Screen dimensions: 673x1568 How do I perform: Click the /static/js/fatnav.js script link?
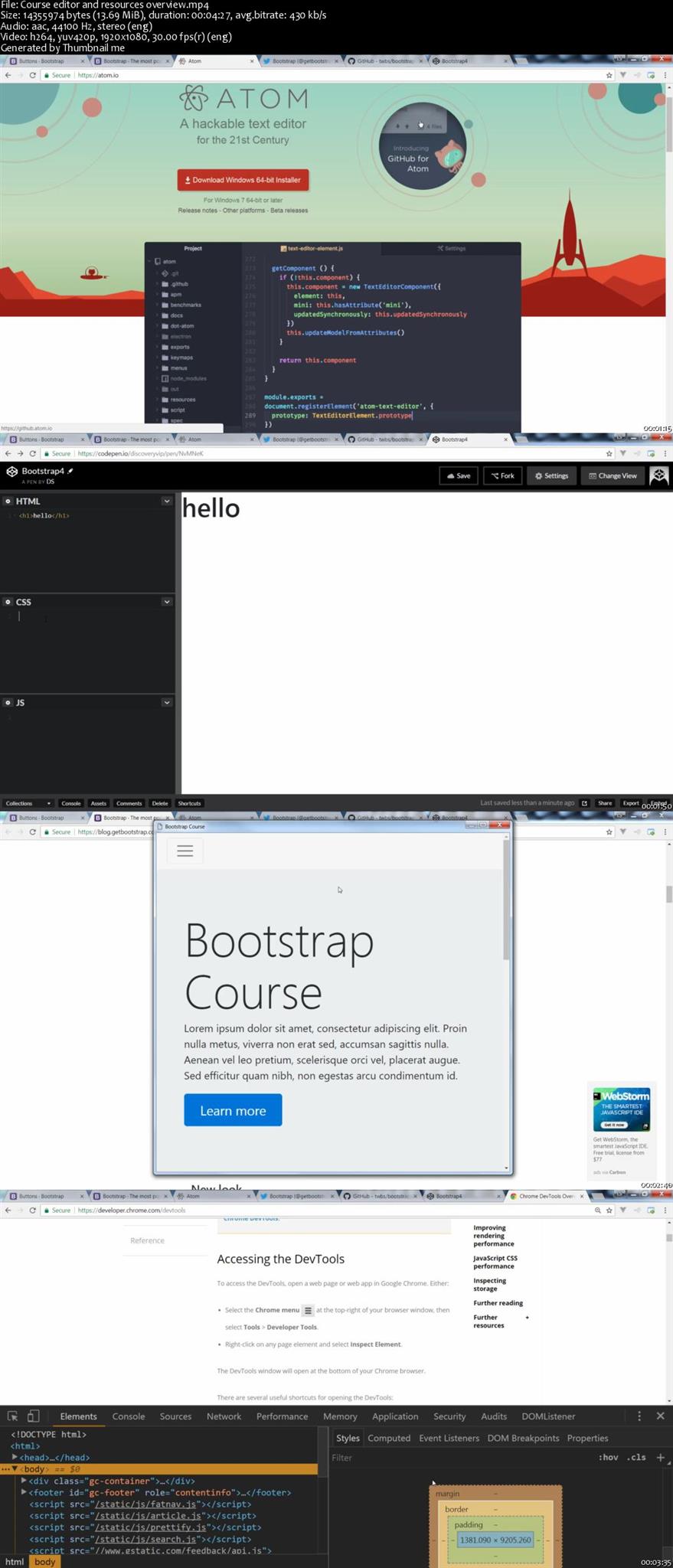coord(145,1504)
